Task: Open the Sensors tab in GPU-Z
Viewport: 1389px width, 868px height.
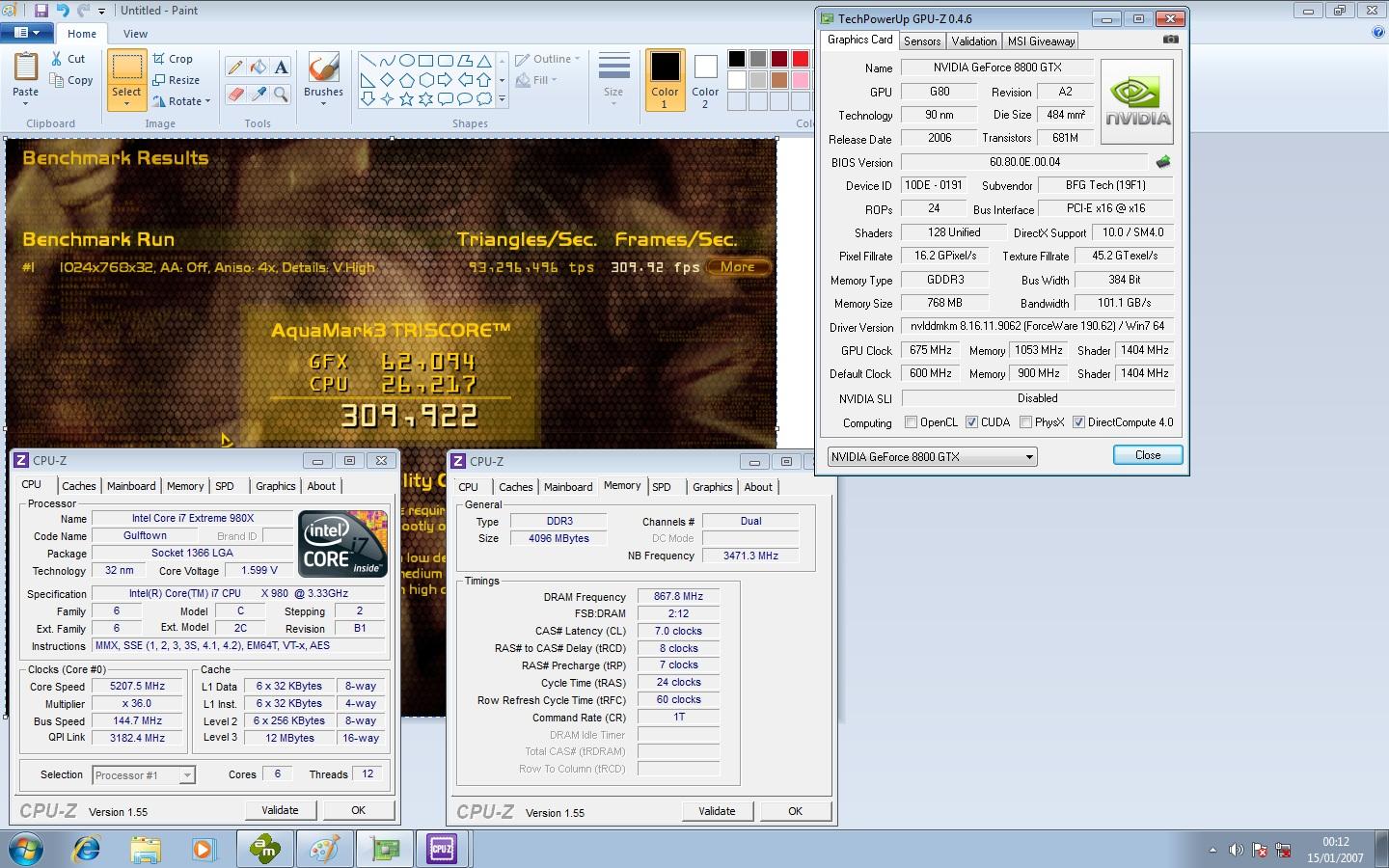Action: [x=922, y=41]
